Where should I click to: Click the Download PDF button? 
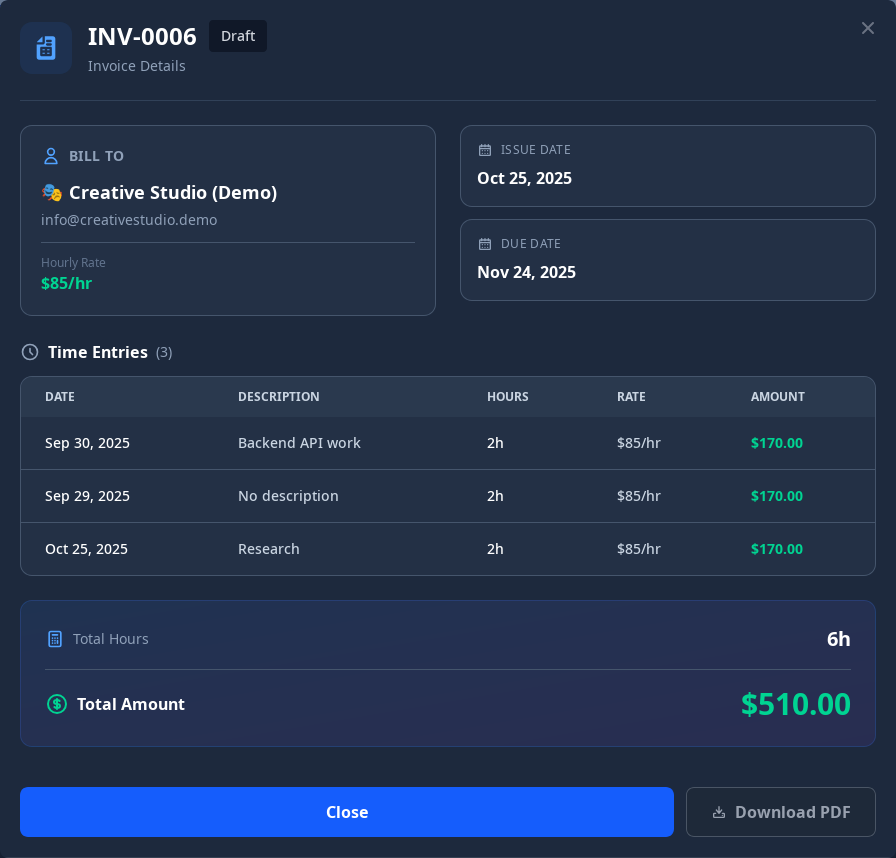(x=781, y=812)
